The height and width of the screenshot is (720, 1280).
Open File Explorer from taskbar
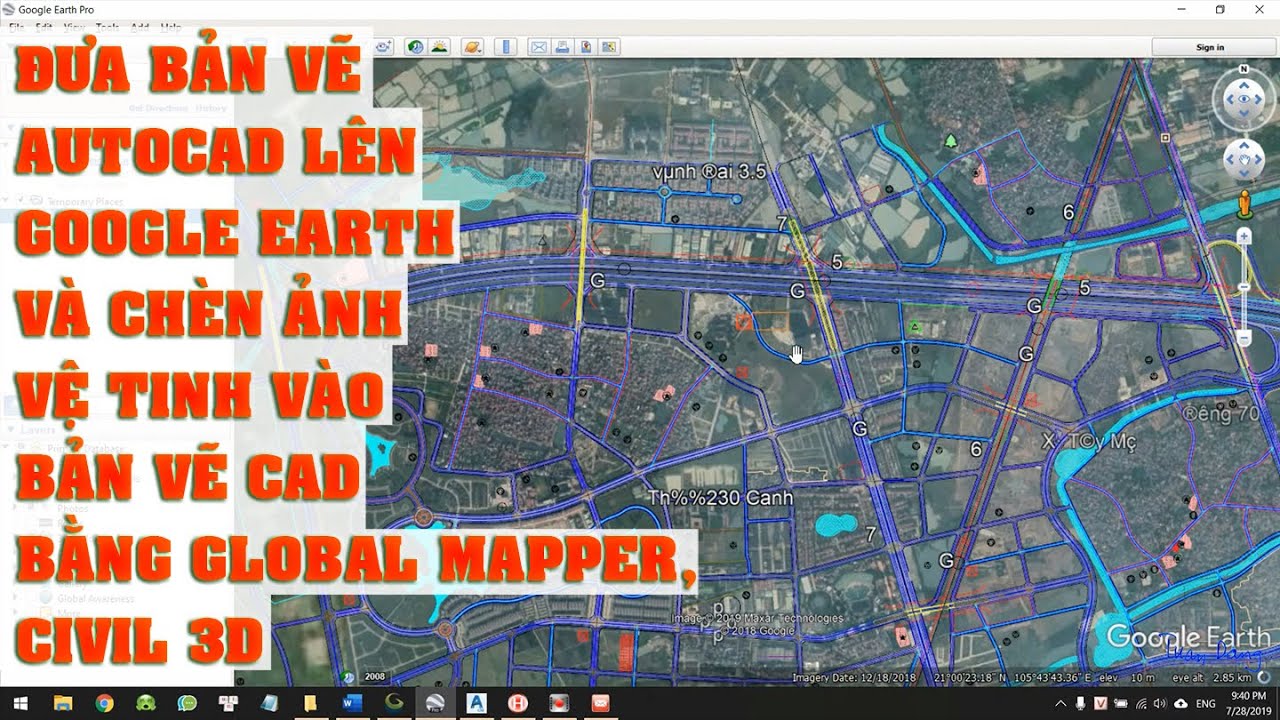tap(63, 704)
